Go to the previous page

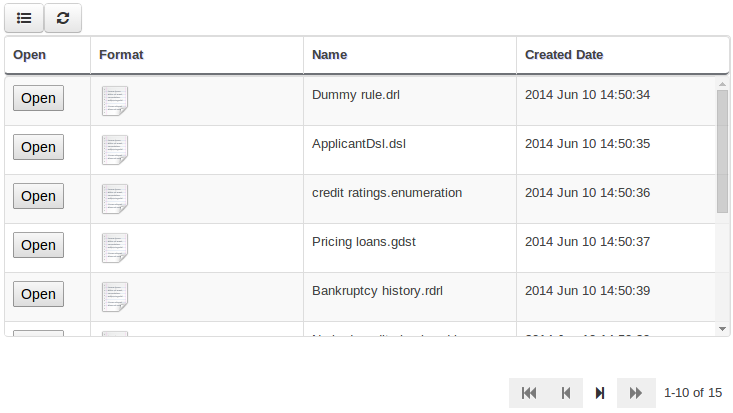pyautogui.click(x=565, y=393)
